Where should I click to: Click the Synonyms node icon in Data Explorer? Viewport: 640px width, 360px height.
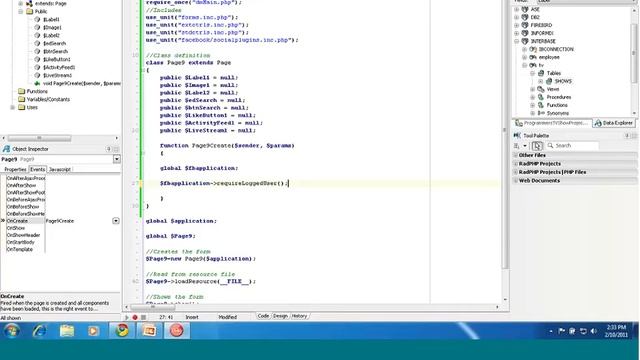click(541, 113)
